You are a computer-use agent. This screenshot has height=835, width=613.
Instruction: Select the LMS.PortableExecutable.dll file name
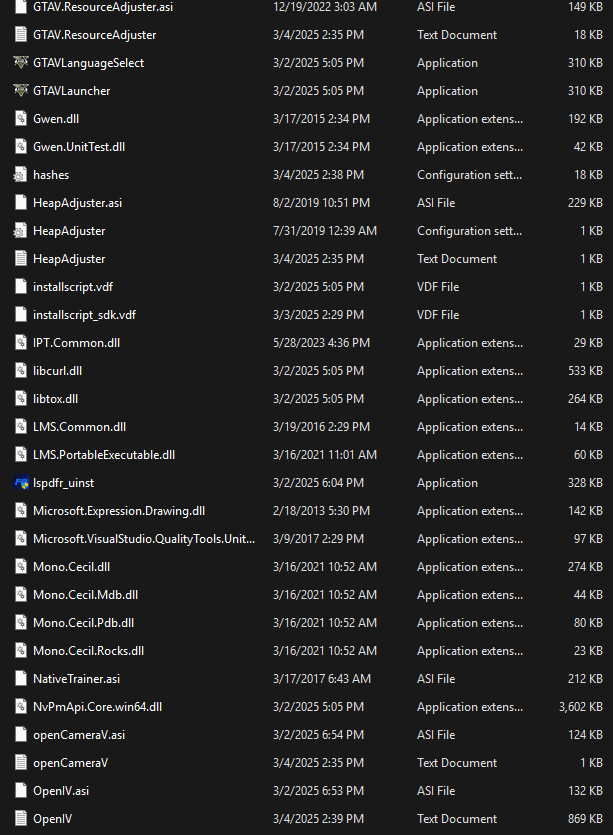[104, 455]
